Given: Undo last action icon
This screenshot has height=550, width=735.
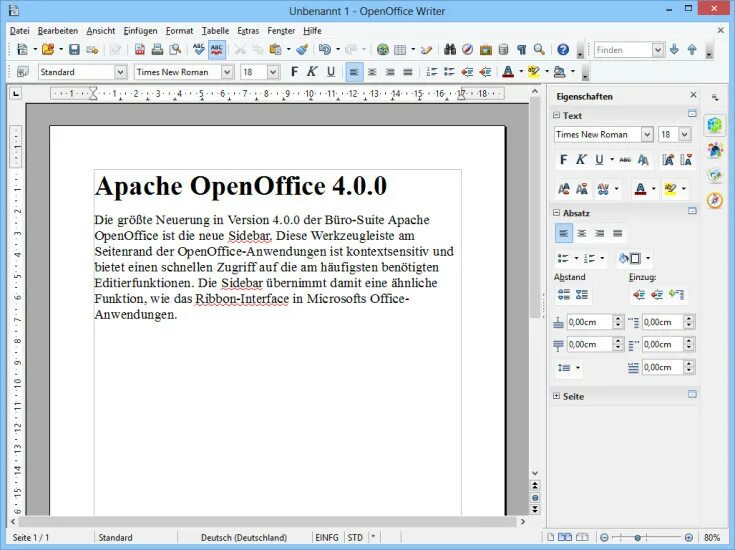Looking at the screenshot, I should click(x=324, y=49).
